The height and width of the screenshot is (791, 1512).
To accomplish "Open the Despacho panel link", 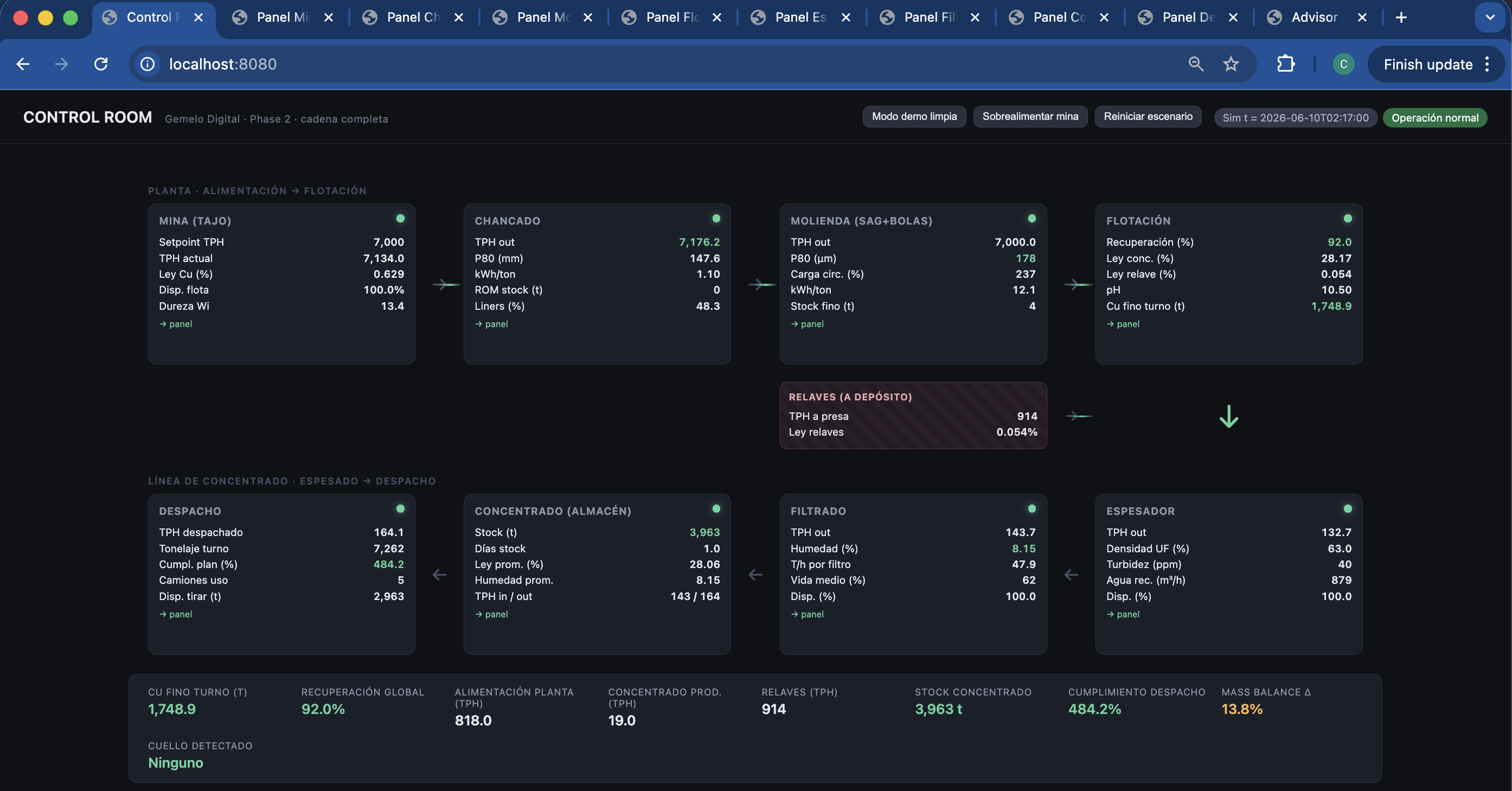I will tap(176, 614).
